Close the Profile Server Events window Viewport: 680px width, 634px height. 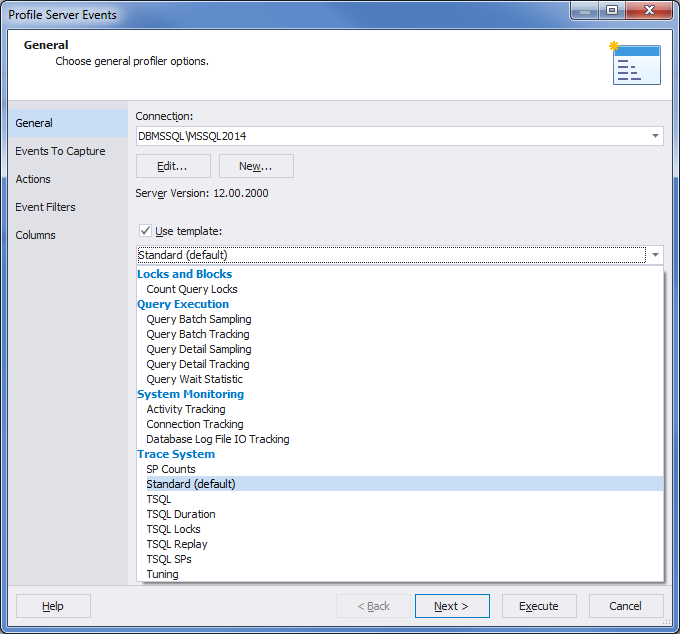pyautogui.click(x=649, y=11)
